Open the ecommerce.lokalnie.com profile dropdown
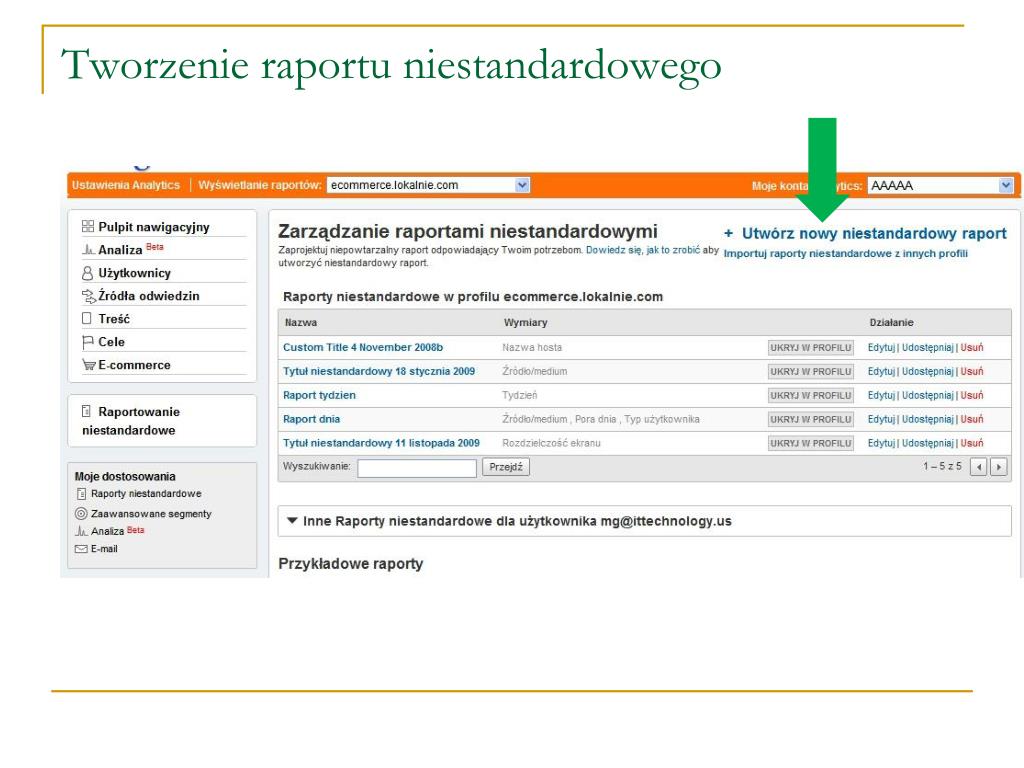 (522, 185)
